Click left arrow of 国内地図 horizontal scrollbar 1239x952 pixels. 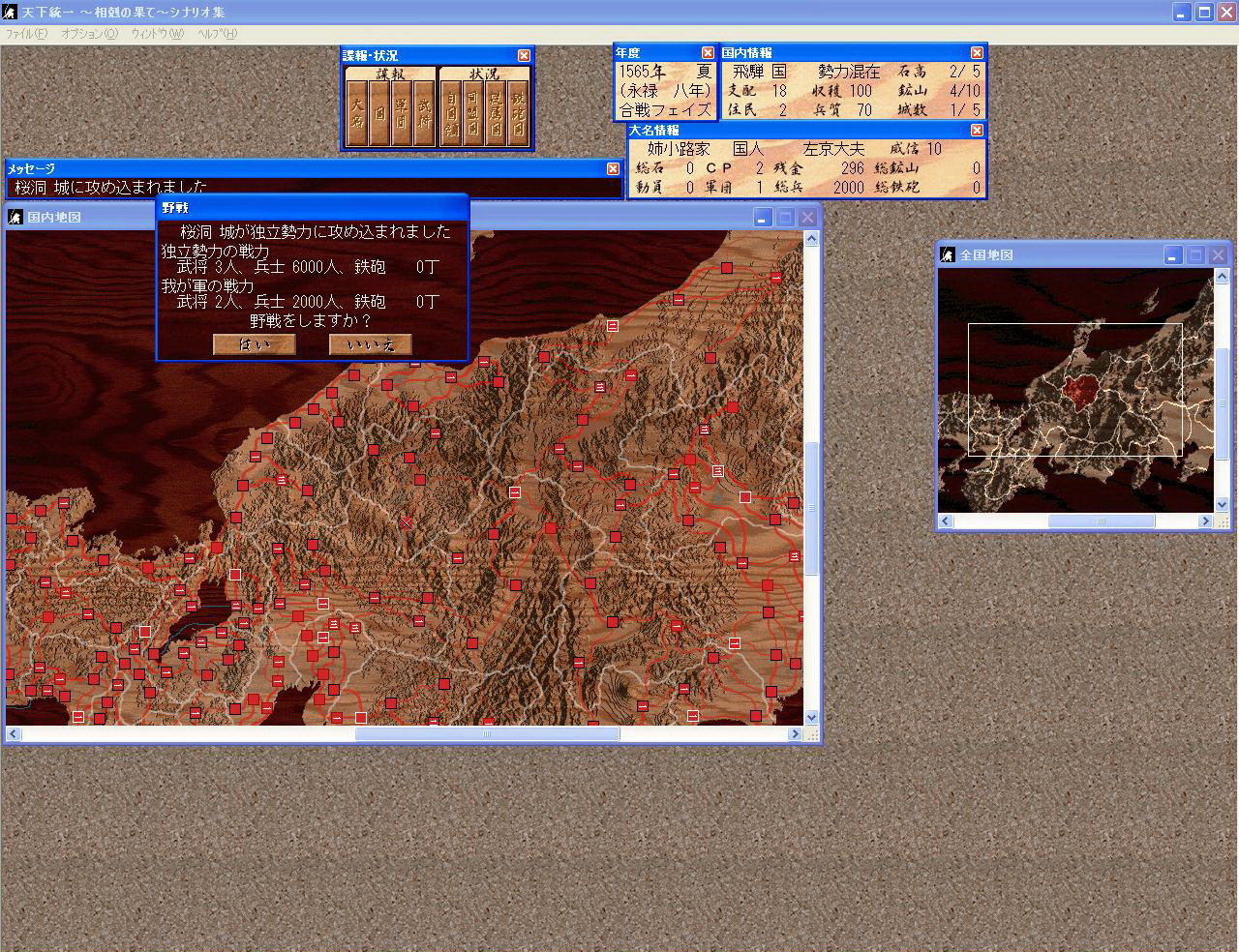pyautogui.click(x=14, y=733)
